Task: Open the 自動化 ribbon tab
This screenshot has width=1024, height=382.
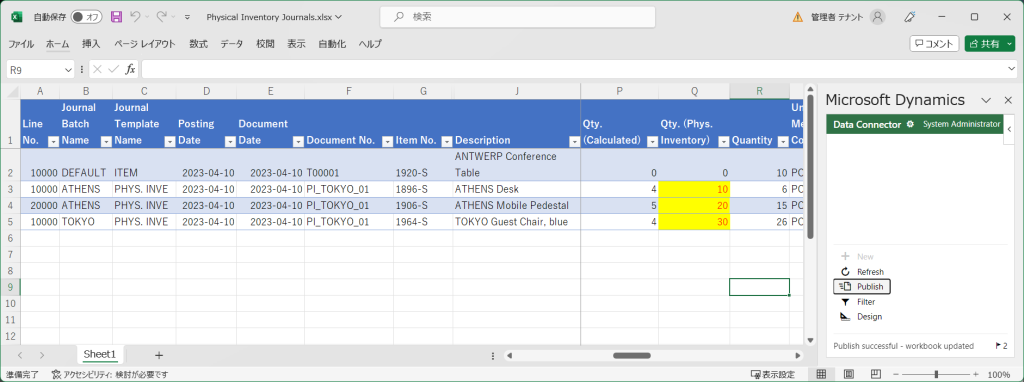Action: pyautogui.click(x=332, y=44)
